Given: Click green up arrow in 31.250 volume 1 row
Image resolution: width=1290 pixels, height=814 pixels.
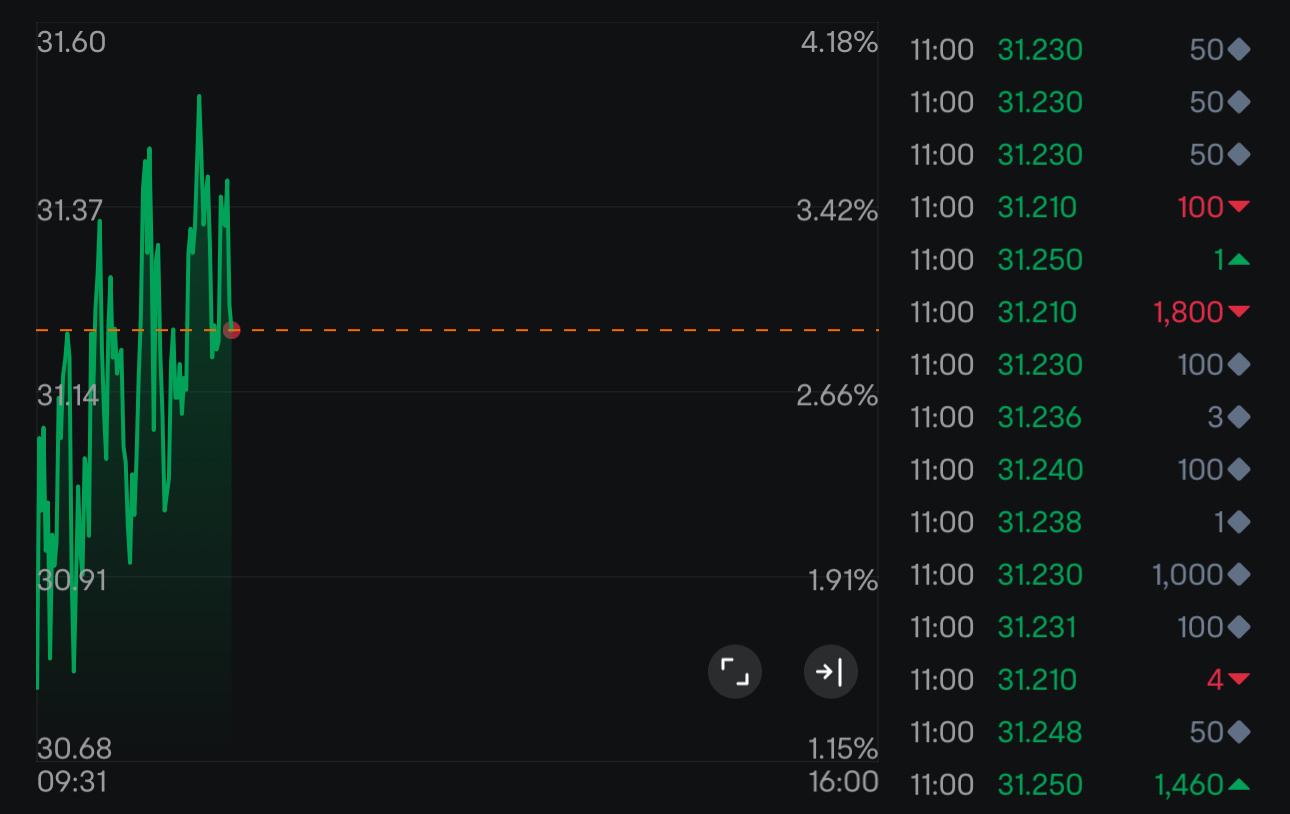Looking at the screenshot, I should click(x=1239, y=260).
